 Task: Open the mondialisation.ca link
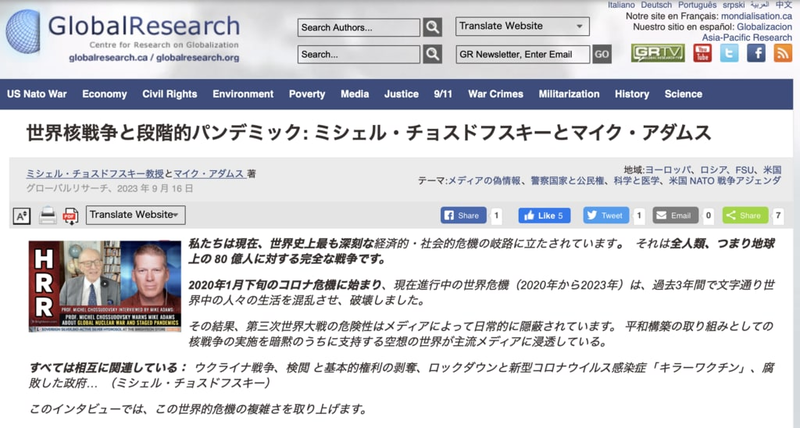tap(757, 16)
